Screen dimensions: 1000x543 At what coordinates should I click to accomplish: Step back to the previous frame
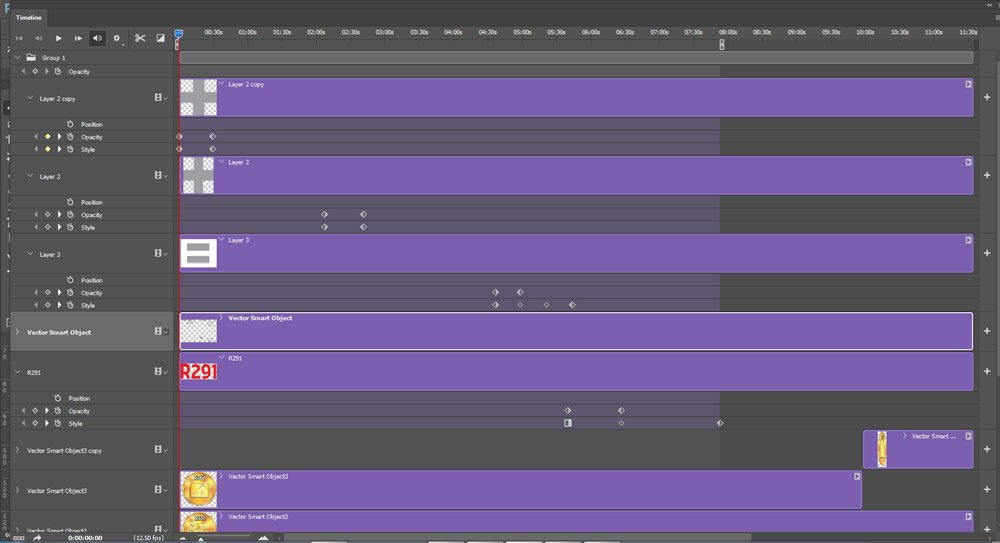coord(38,38)
